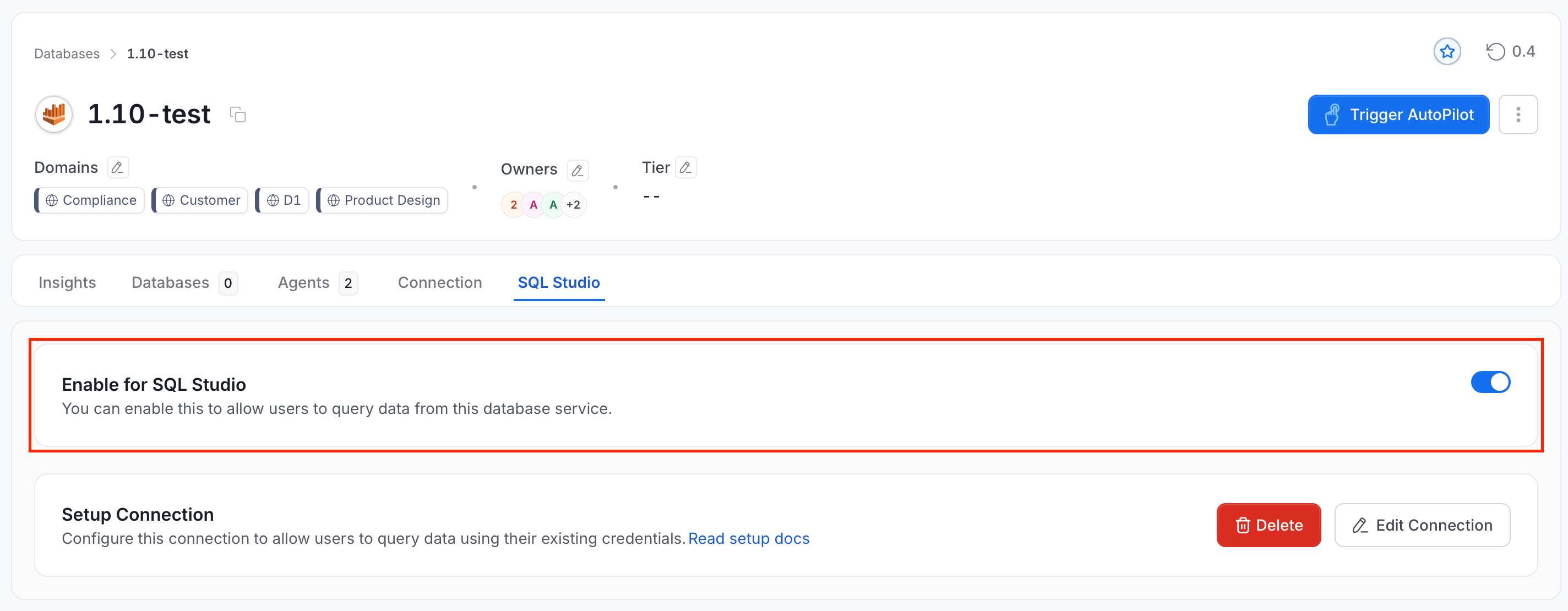Switch to Insights tab
Image resolution: width=1568 pixels, height=611 pixels.
pos(67,282)
